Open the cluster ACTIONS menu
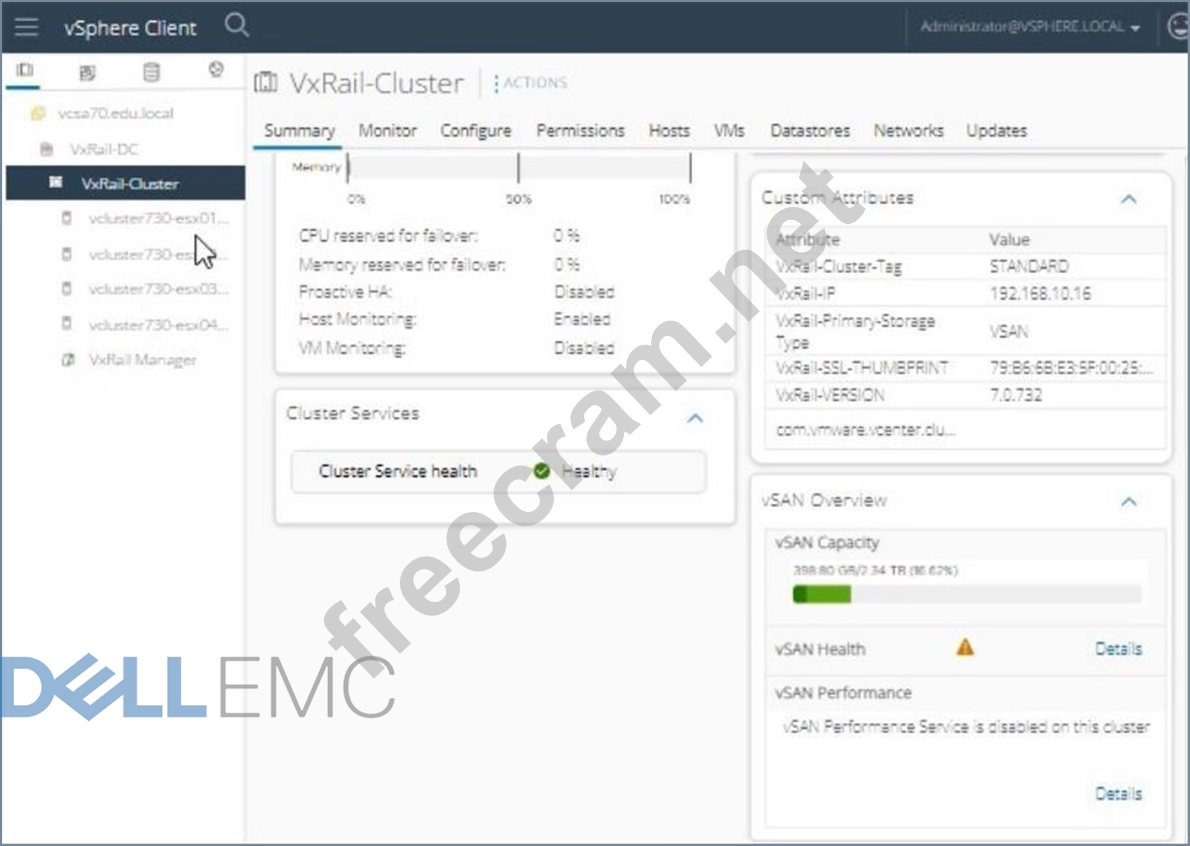Viewport: 1190px width, 846px height. (531, 83)
